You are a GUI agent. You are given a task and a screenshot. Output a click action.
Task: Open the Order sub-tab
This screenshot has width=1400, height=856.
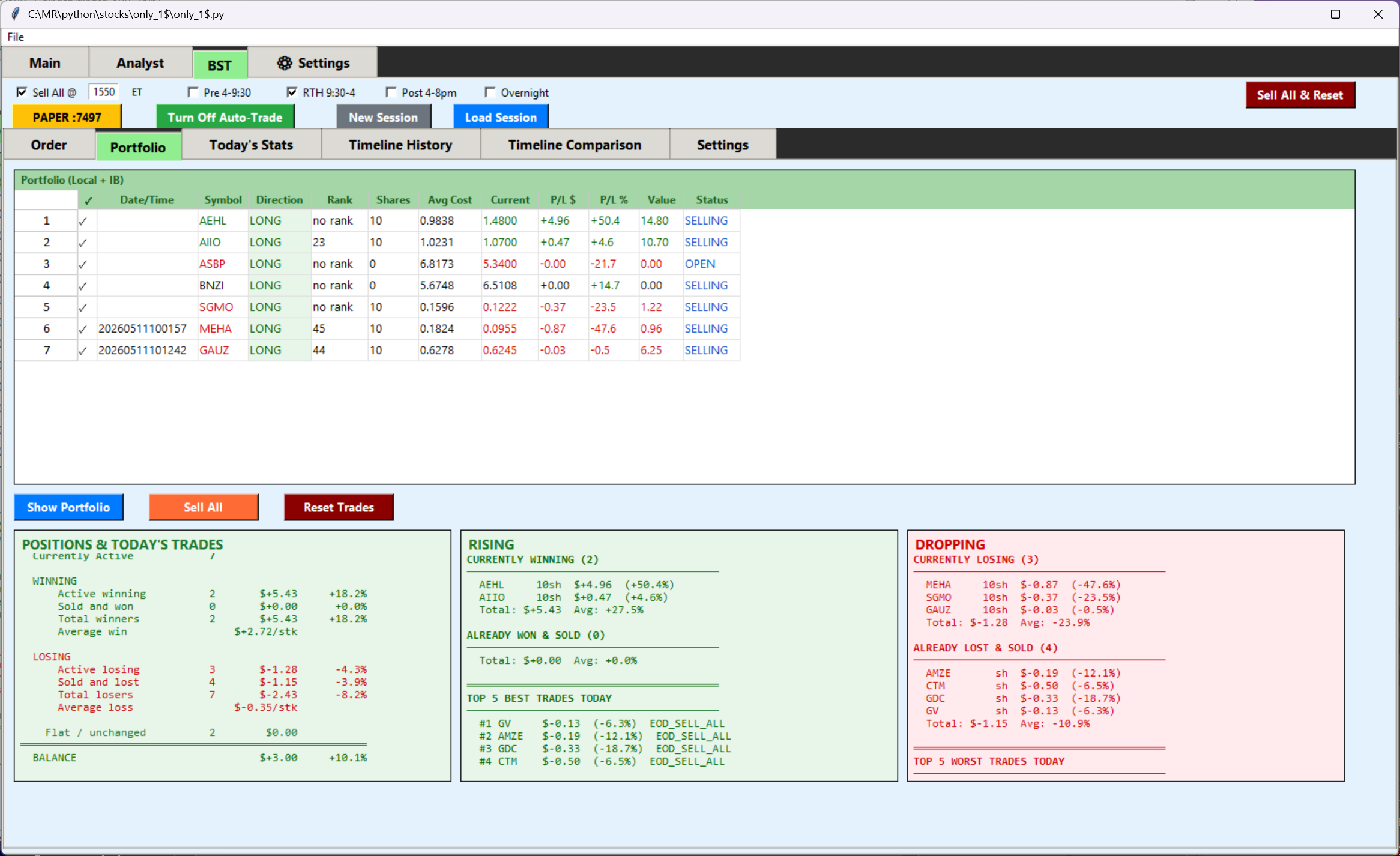[49, 145]
